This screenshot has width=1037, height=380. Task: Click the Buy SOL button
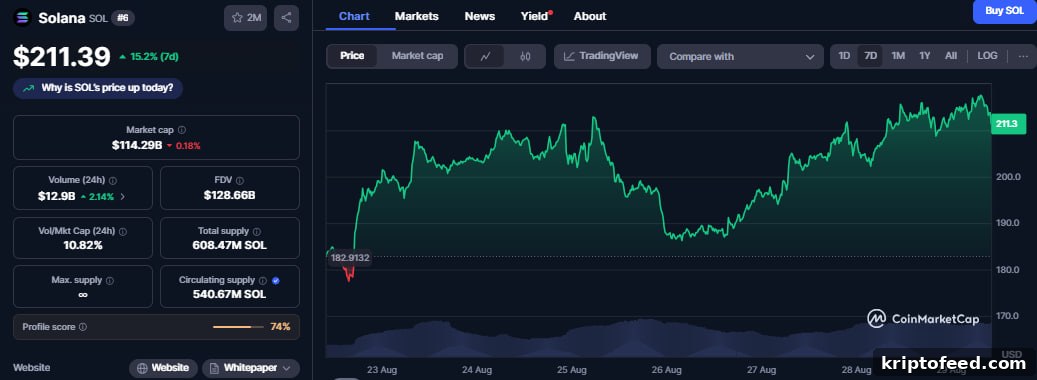pos(1004,11)
